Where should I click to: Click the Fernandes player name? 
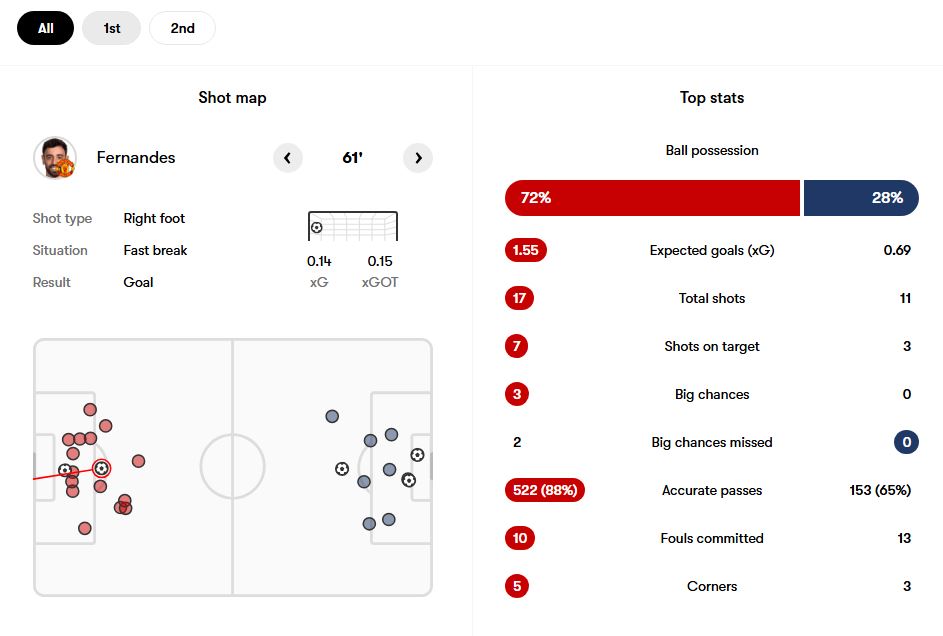136,157
